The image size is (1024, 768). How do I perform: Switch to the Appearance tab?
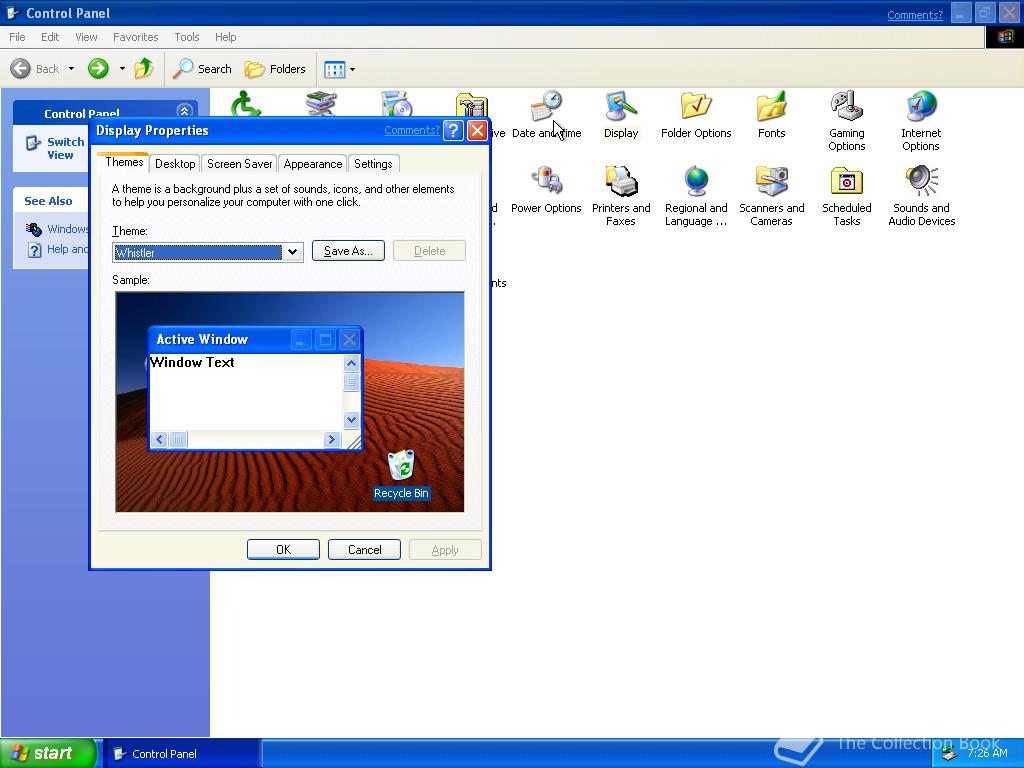pos(312,164)
